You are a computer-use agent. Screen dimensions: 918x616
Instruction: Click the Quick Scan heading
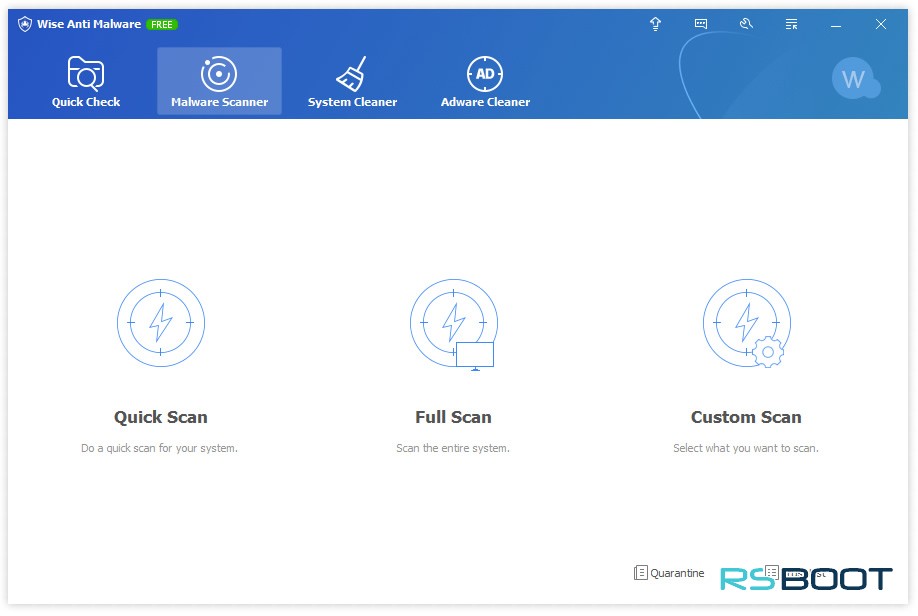pos(160,417)
